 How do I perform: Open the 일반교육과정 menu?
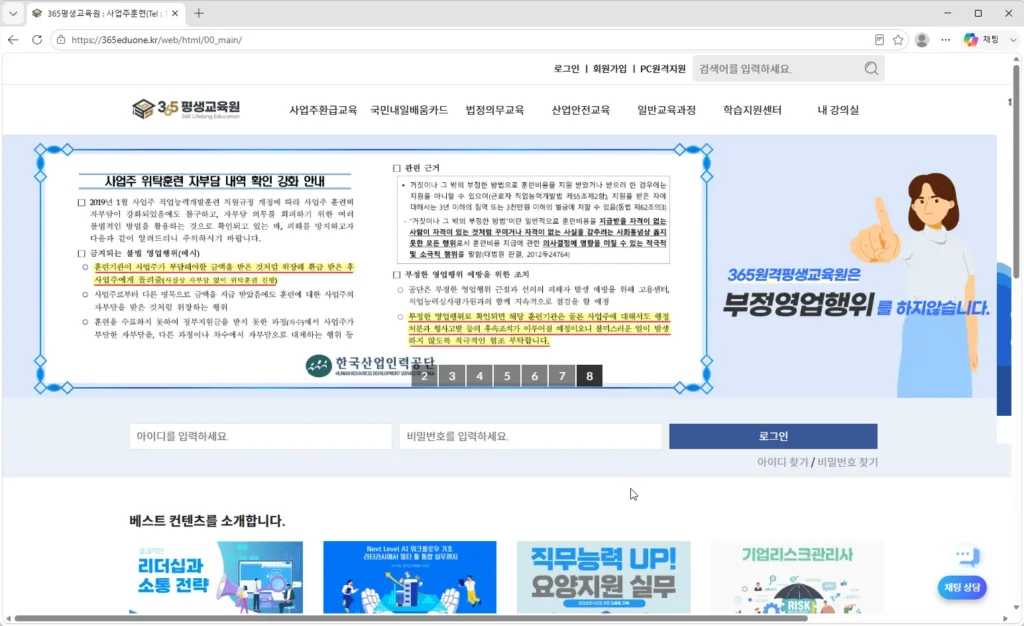666,110
